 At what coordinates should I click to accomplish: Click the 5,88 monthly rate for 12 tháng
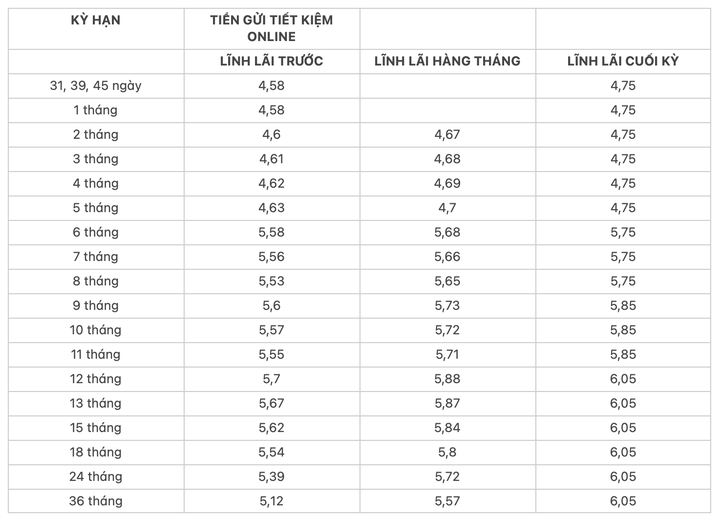(x=447, y=379)
